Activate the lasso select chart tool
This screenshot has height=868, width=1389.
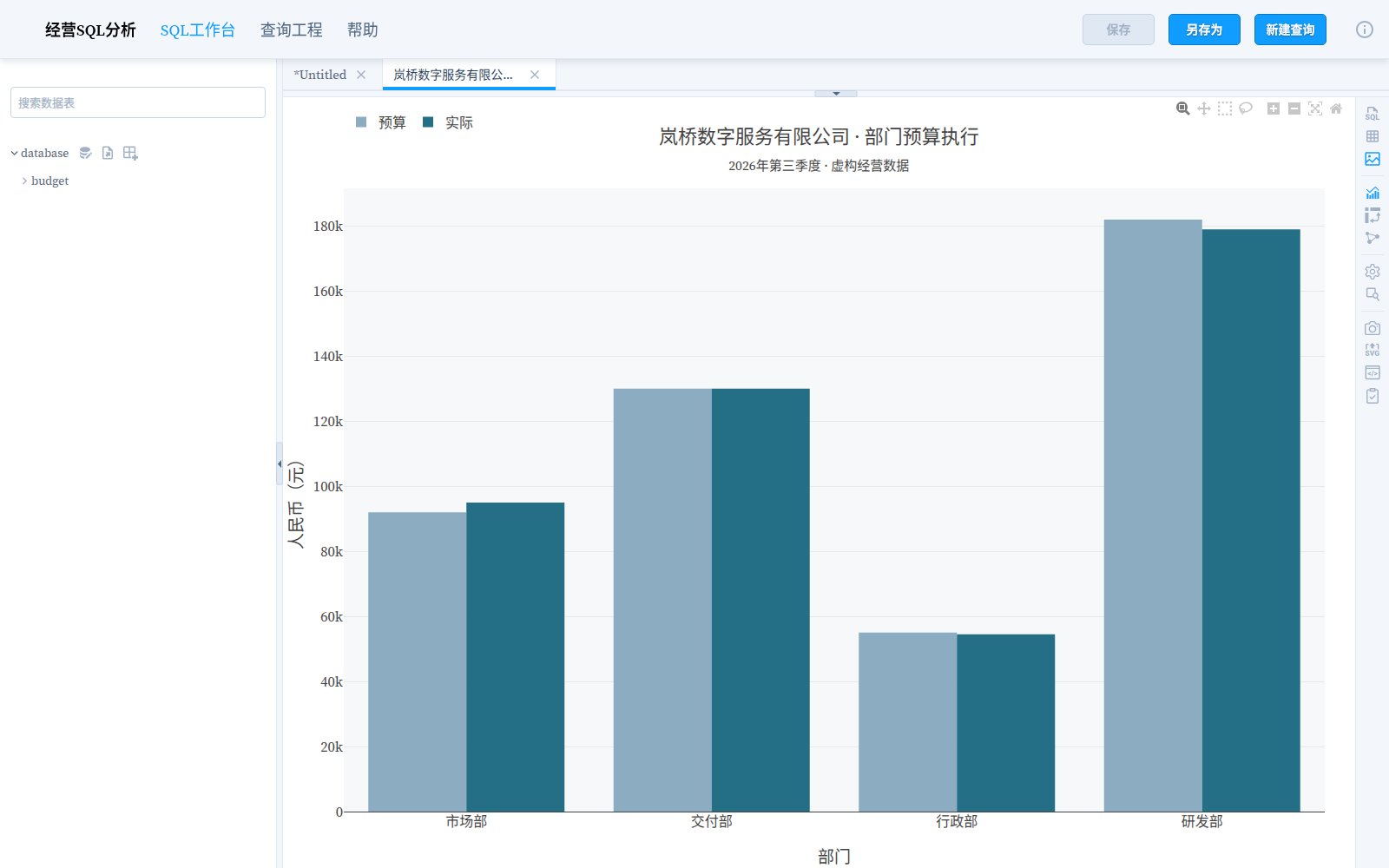coord(1246,108)
